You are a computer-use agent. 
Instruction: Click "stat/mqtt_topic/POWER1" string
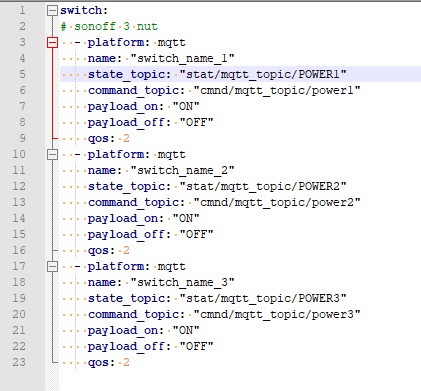click(263, 74)
